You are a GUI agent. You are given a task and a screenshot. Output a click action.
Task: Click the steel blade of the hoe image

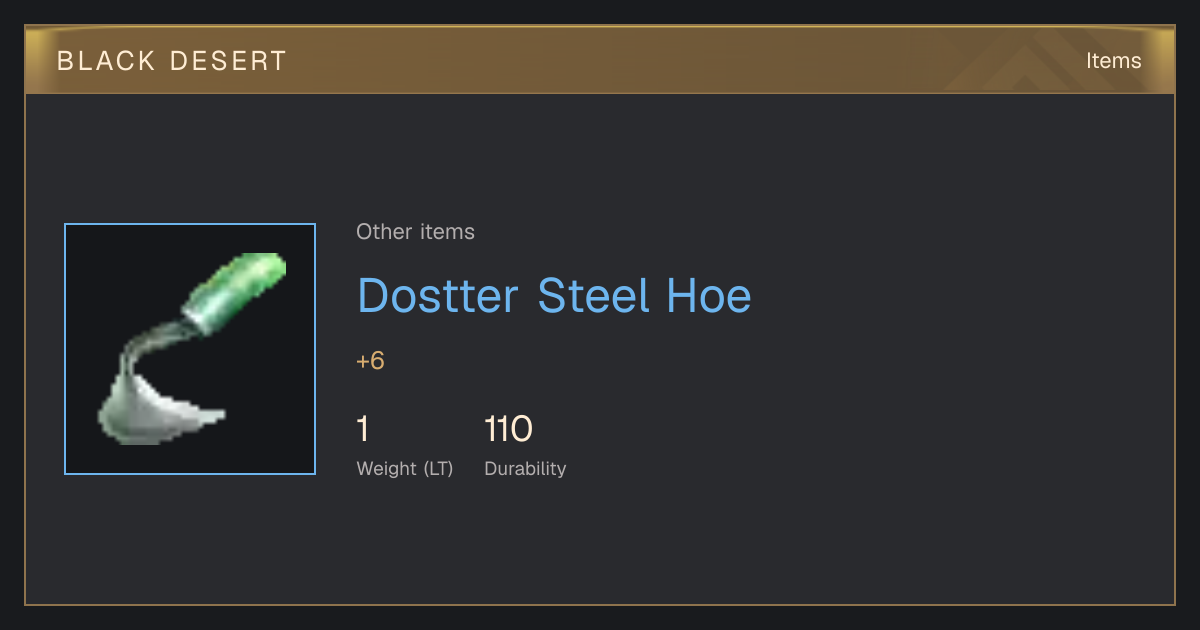160,408
